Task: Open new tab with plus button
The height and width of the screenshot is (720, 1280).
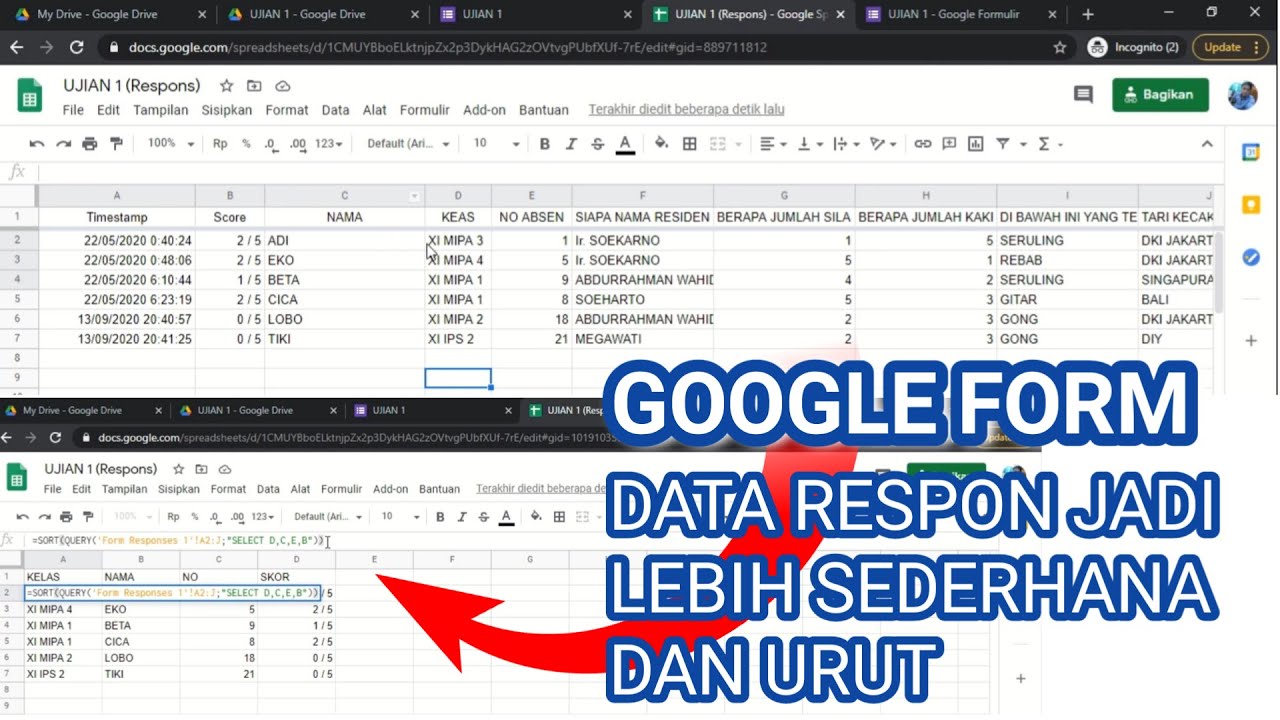Action: click(x=1088, y=14)
